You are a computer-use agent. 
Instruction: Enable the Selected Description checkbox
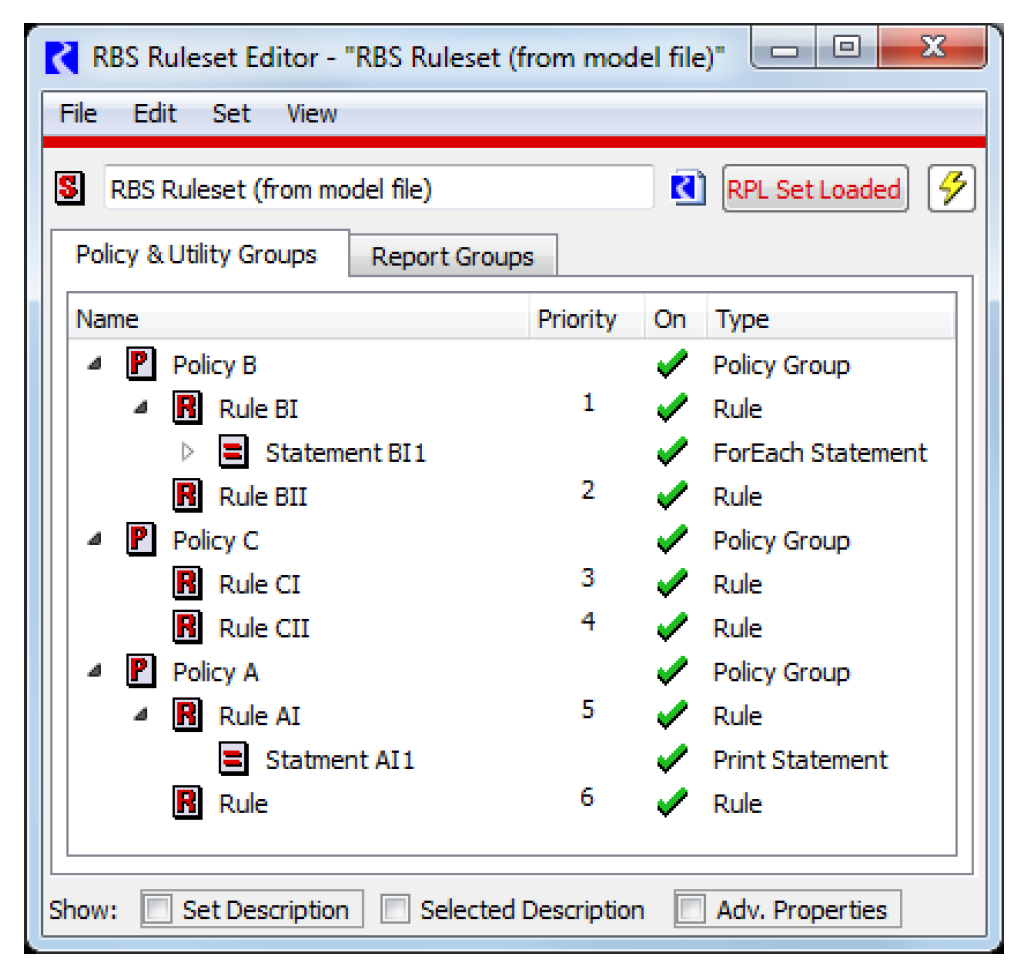pos(397,910)
